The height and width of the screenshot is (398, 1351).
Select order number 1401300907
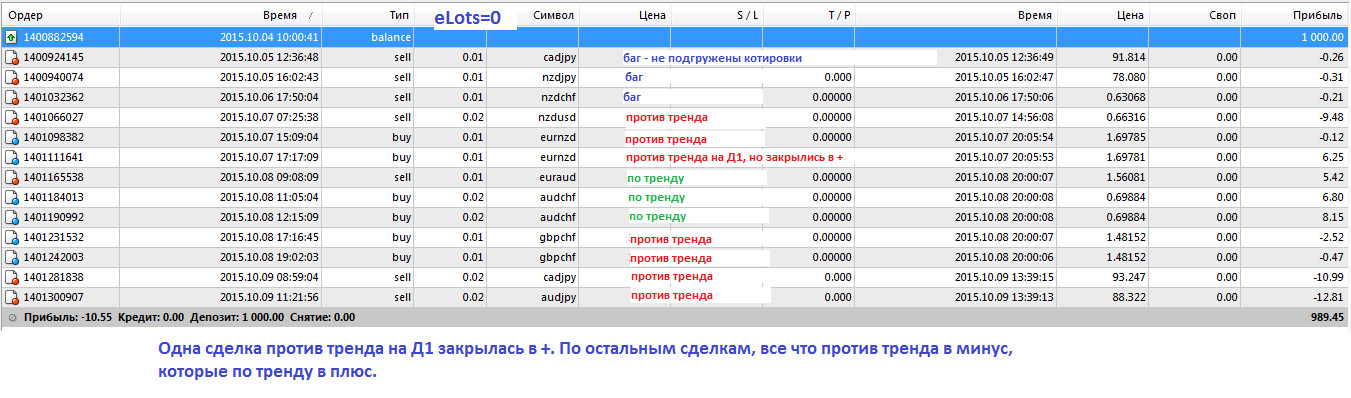tap(53, 297)
